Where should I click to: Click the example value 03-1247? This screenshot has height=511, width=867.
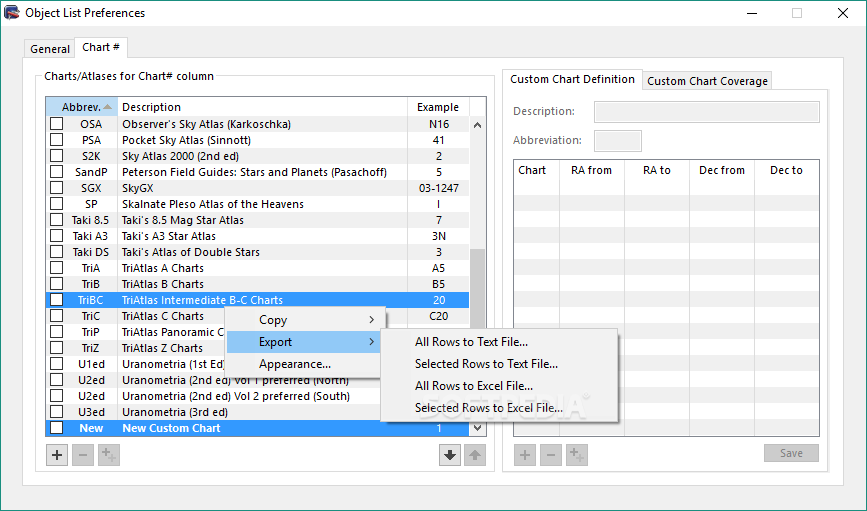point(438,188)
